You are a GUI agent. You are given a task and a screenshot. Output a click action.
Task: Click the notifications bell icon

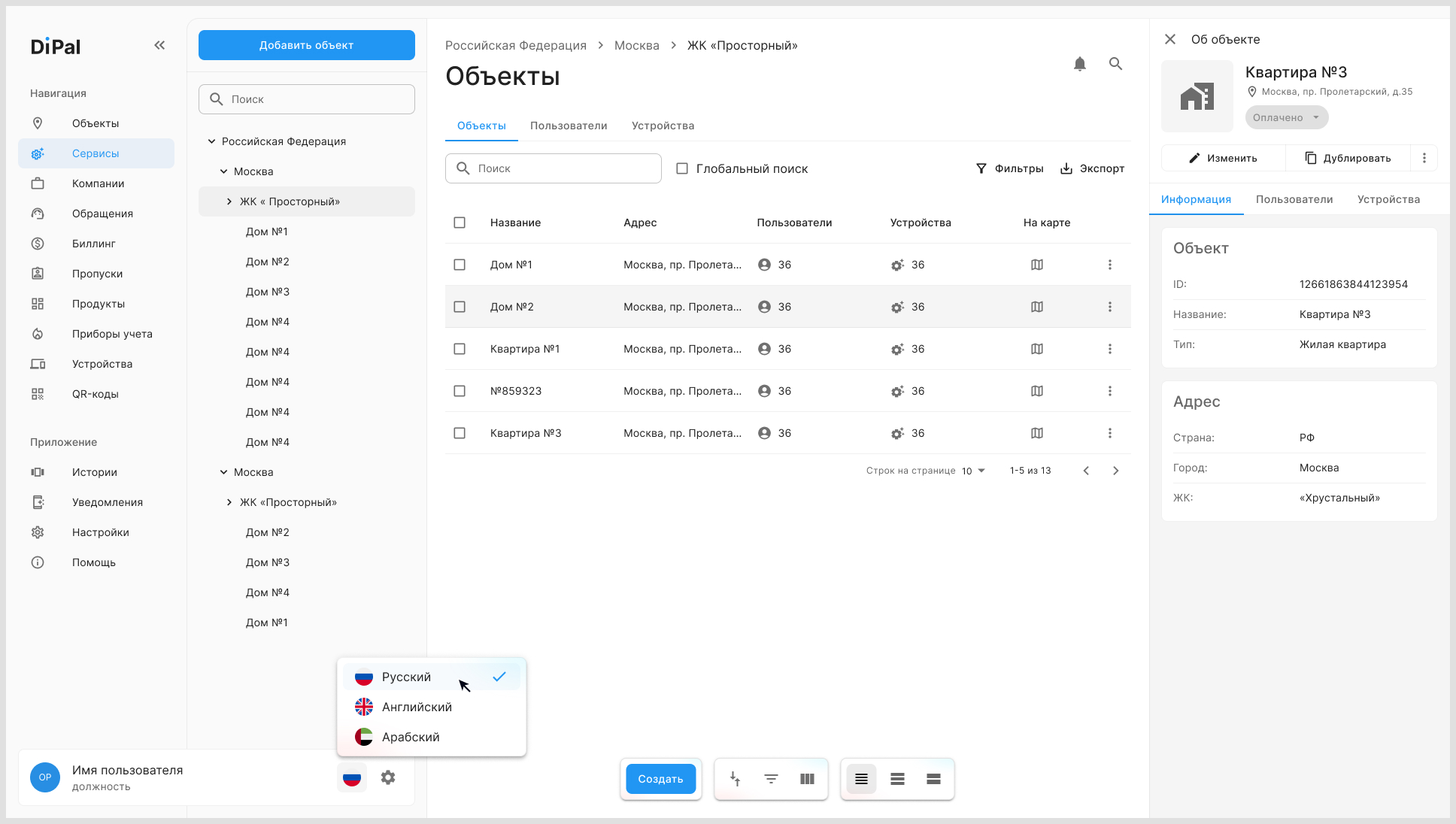pyautogui.click(x=1080, y=64)
